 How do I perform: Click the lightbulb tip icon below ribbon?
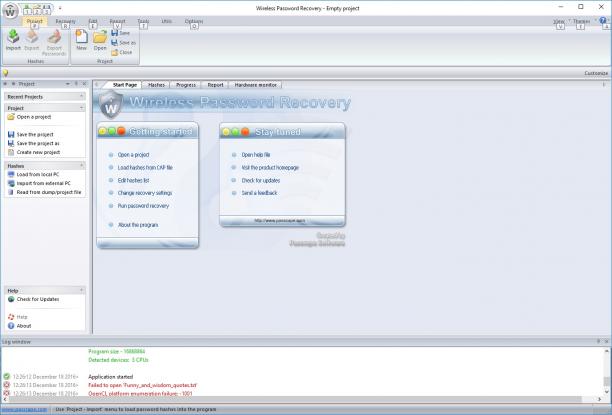(x=5, y=73)
